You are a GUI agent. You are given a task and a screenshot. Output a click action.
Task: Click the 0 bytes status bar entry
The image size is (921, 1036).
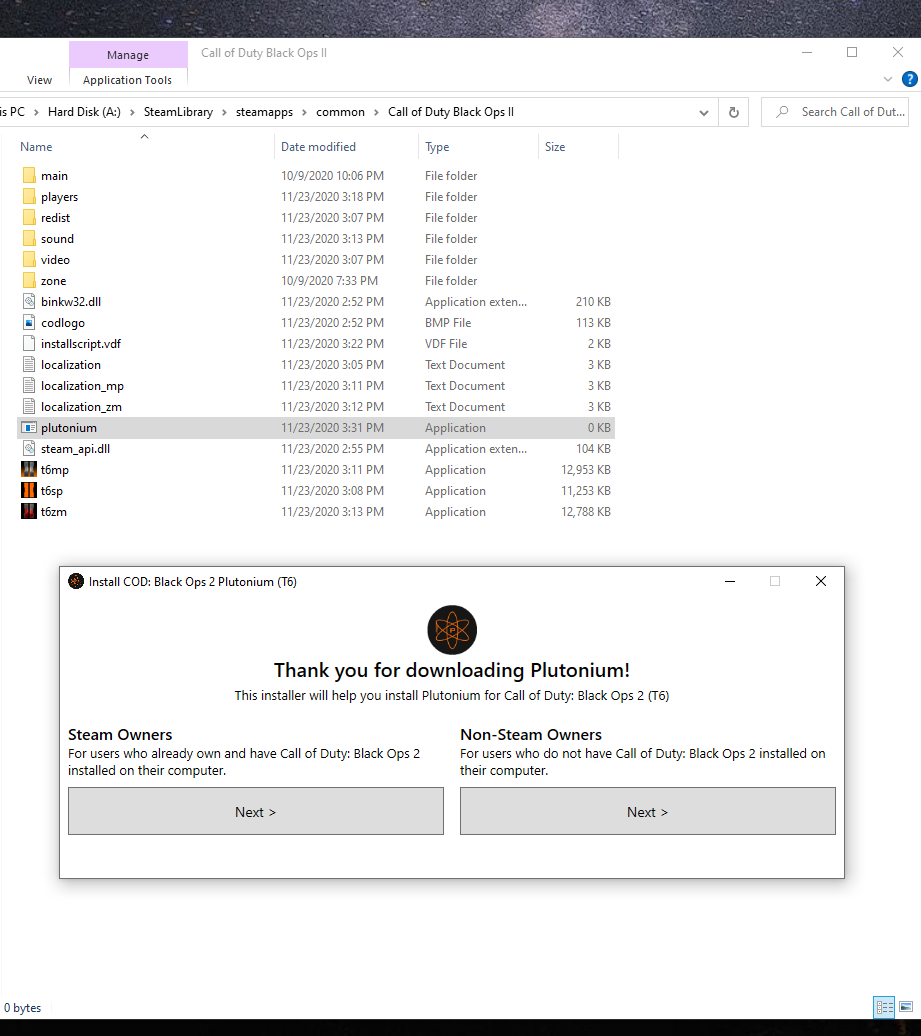pos(22,1008)
